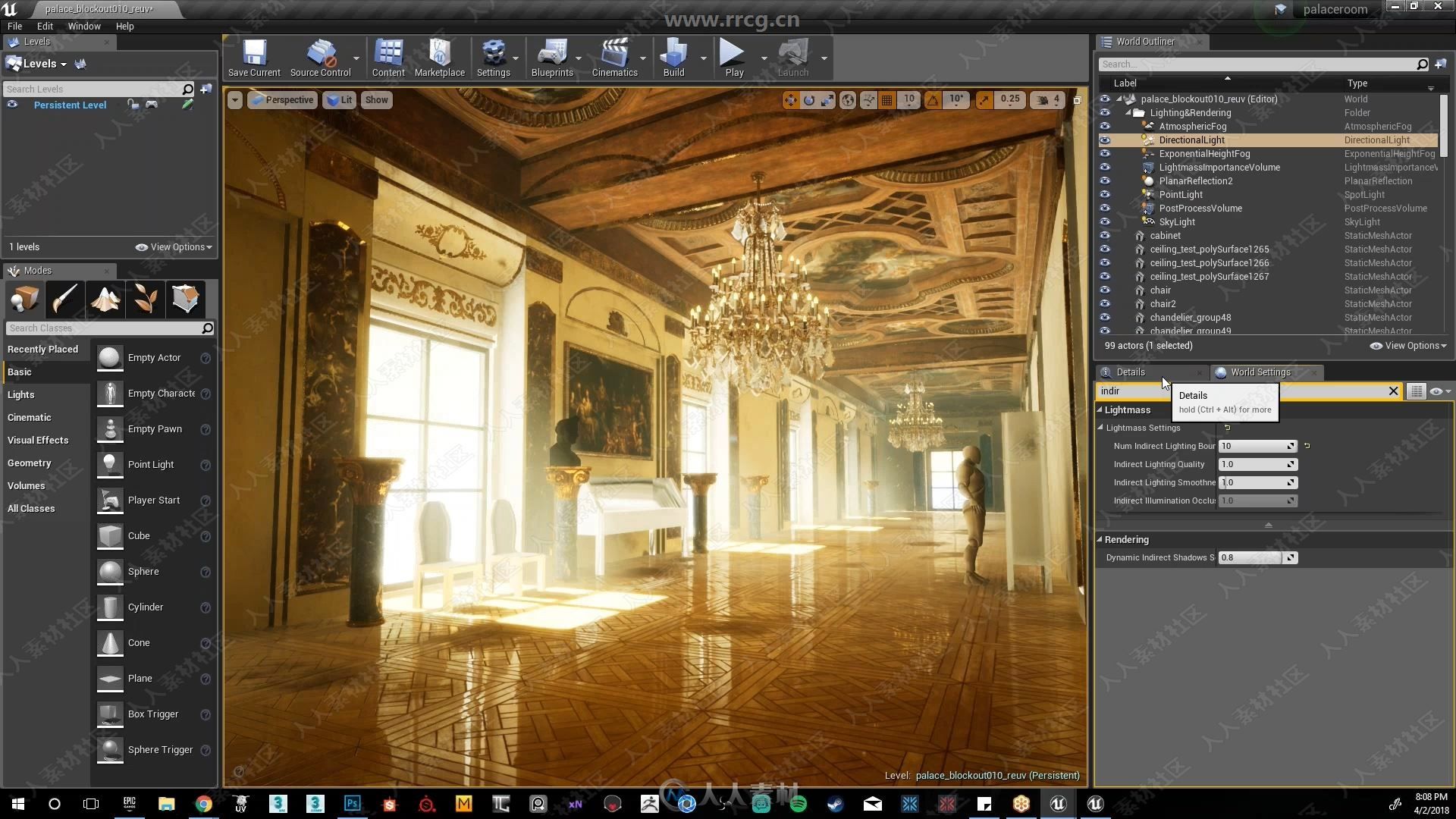Start Play in editor
1456x819 pixels.
coord(733,58)
